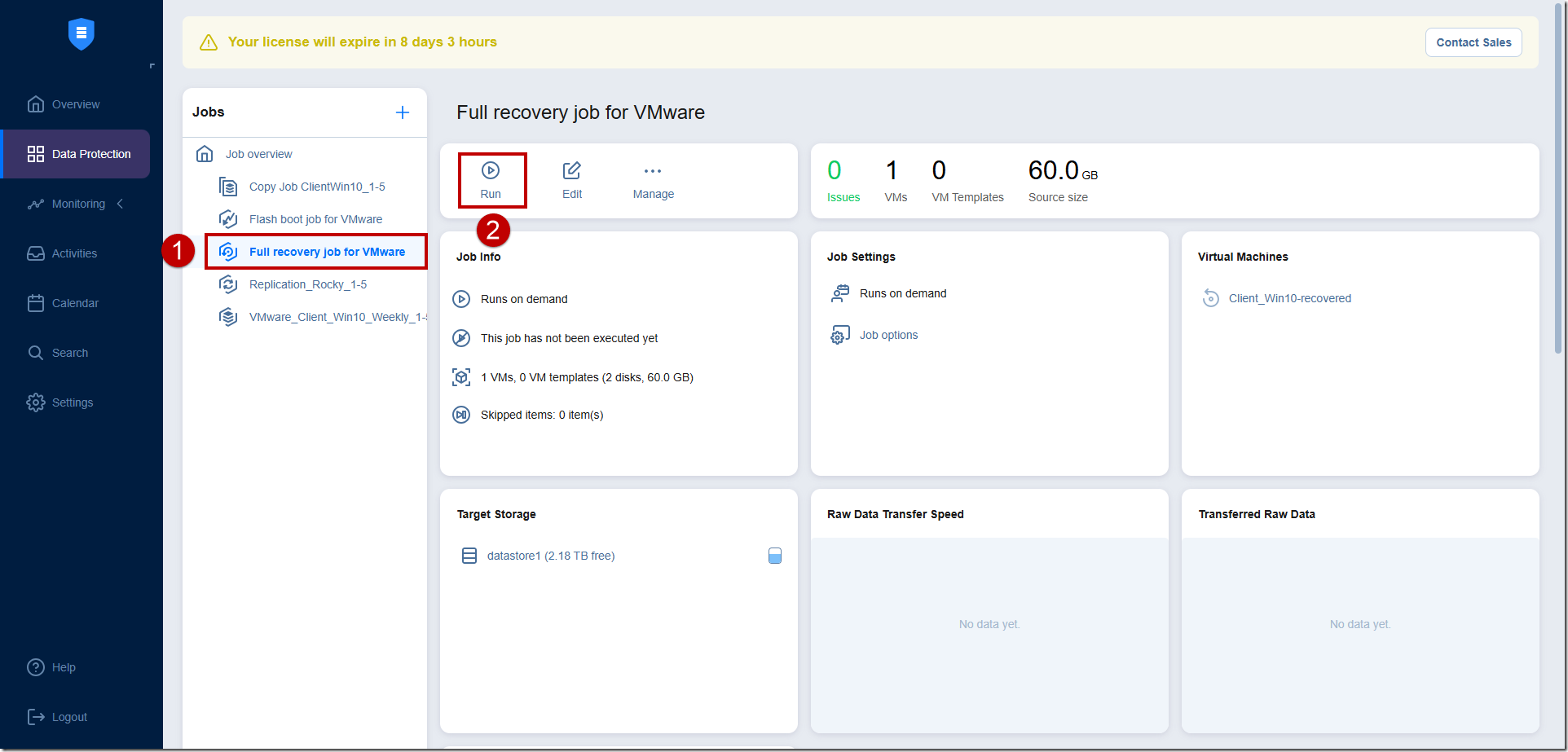Click the Settings gear icon in the sidebar
The width and height of the screenshot is (1568, 752).
pyautogui.click(x=36, y=402)
